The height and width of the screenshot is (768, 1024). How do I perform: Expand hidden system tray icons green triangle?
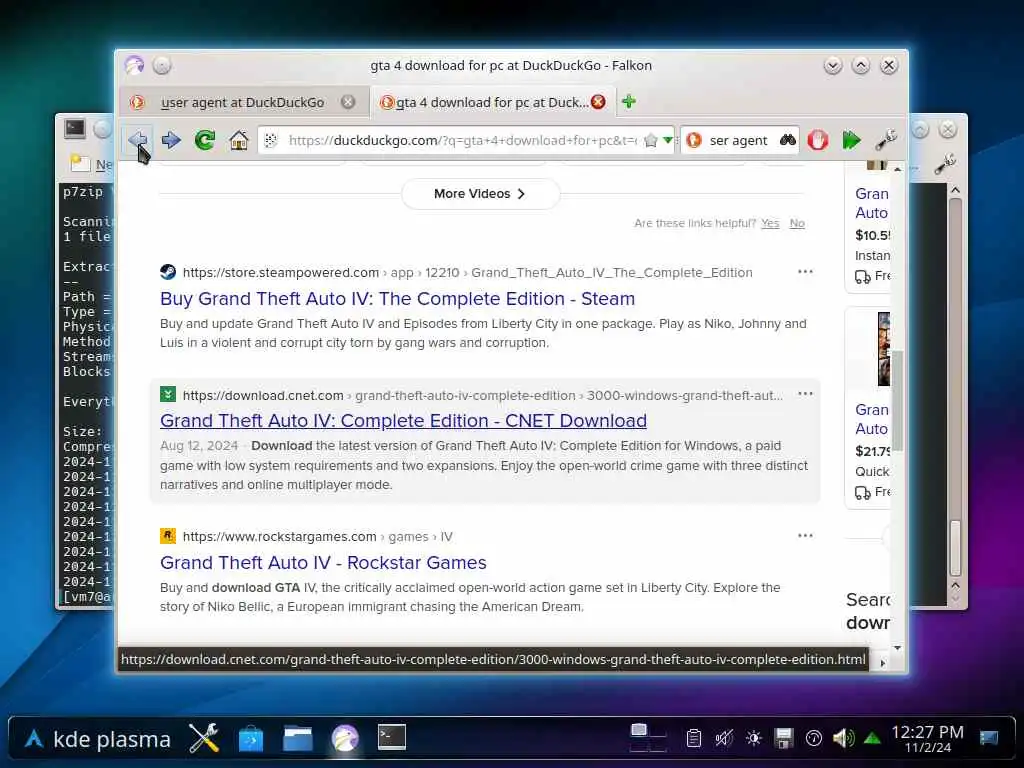tap(872, 739)
